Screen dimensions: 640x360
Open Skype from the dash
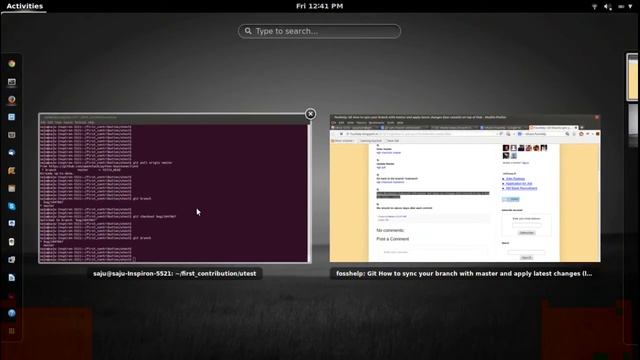[12, 206]
